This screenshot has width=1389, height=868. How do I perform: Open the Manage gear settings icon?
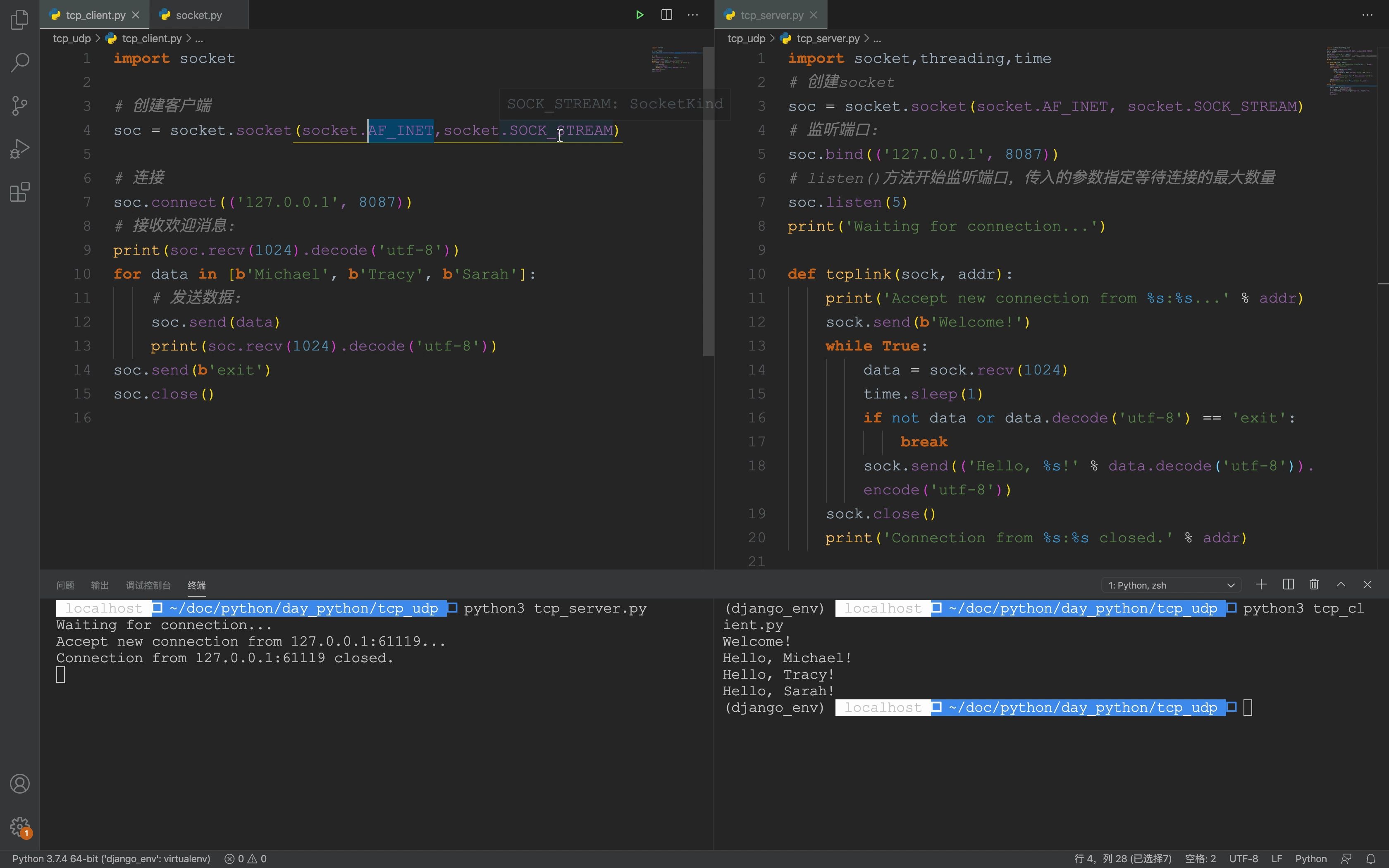(19, 827)
